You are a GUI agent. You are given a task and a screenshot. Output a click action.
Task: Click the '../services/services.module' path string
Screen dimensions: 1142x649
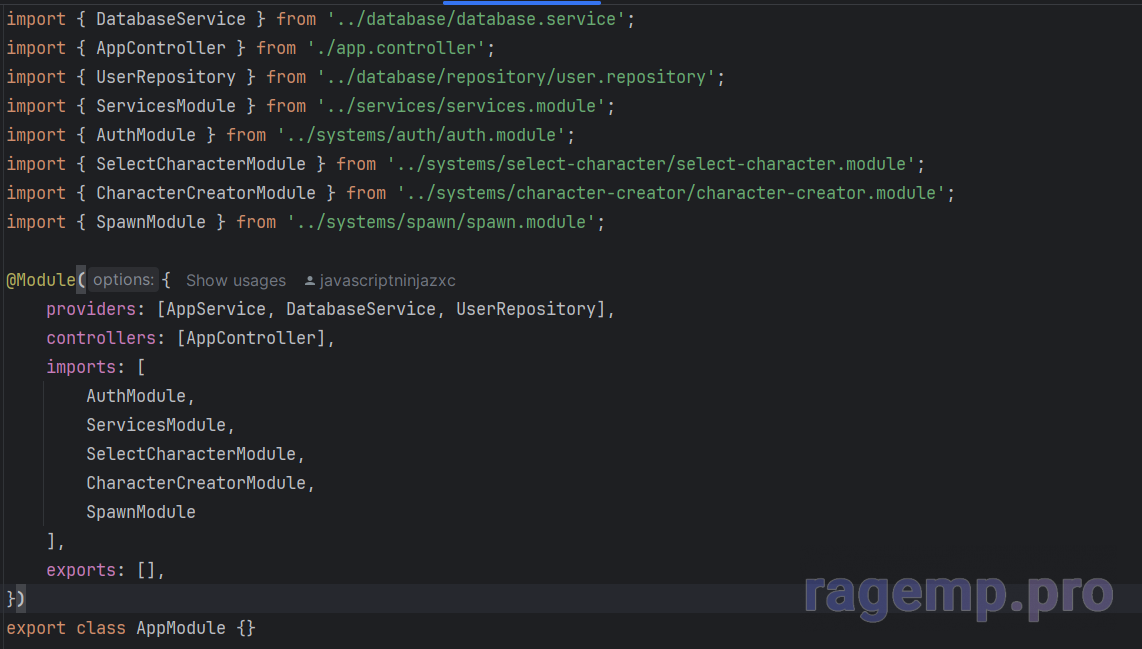pos(460,106)
